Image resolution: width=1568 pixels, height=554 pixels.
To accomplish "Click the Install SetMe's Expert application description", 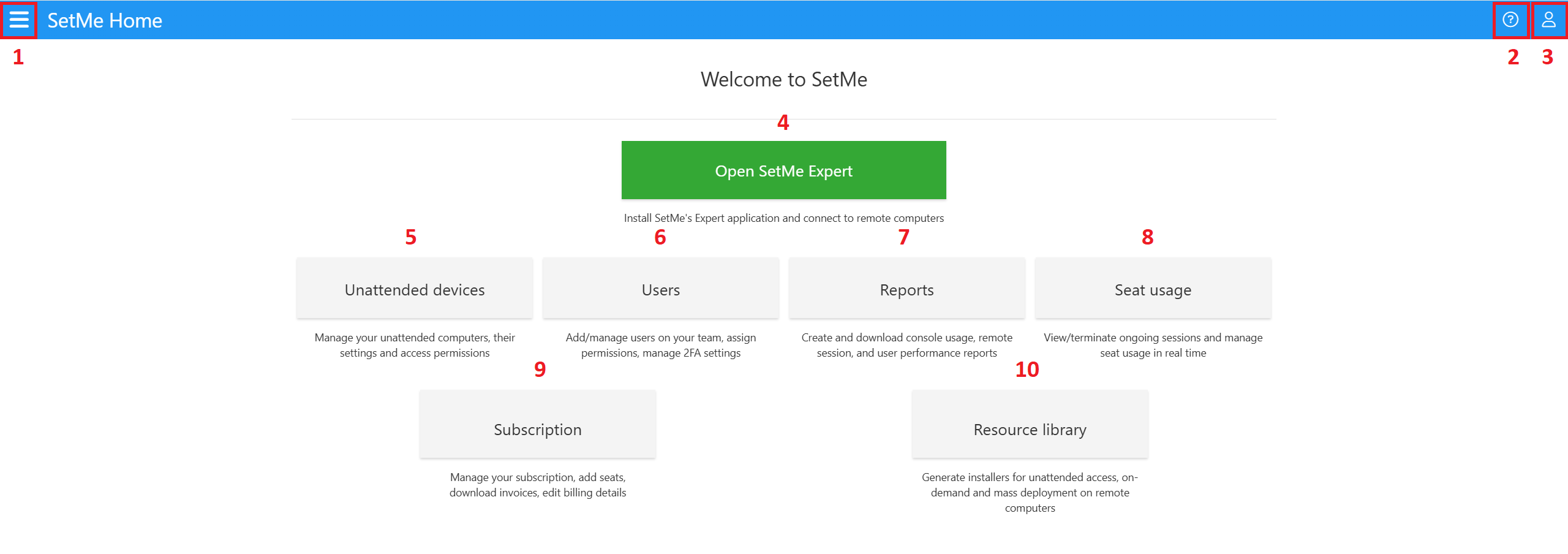I will [x=783, y=218].
